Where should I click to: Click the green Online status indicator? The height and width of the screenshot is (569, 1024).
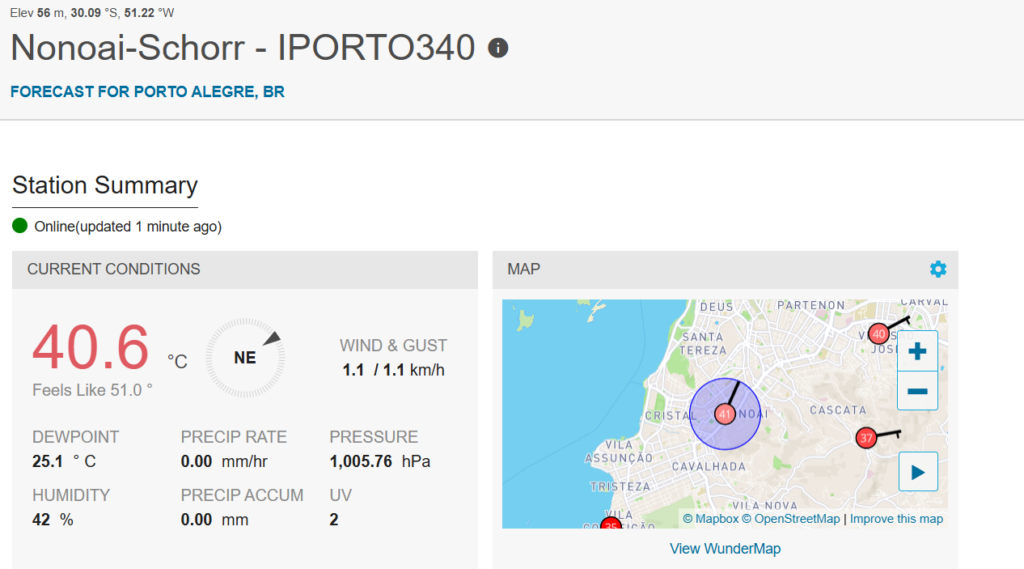20,226
